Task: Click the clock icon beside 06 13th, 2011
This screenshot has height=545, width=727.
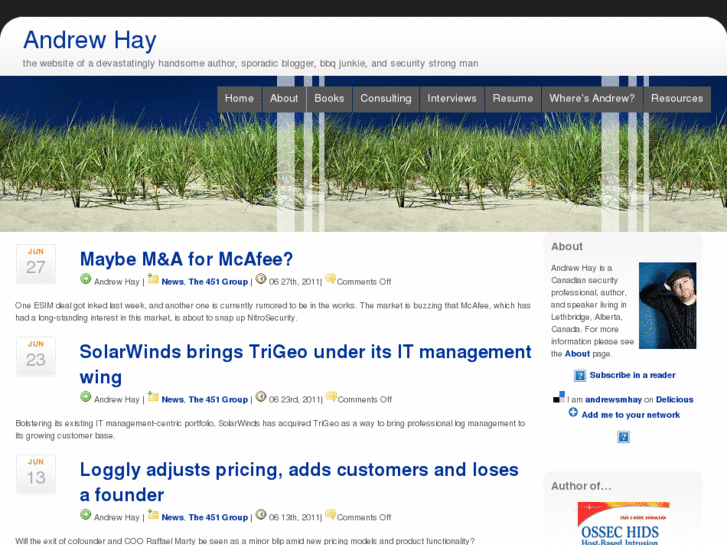Action: coord(261,514)
